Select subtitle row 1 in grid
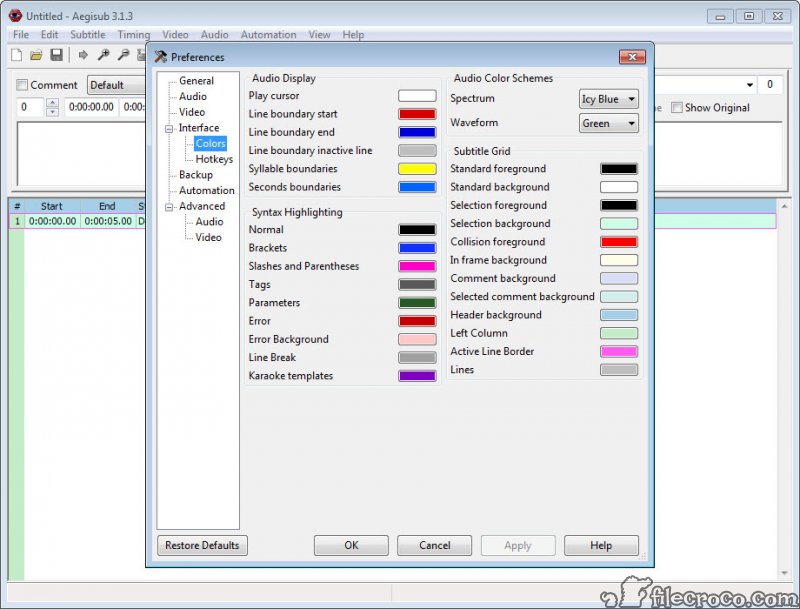This screenshot has width=800, height=609. 392,221
